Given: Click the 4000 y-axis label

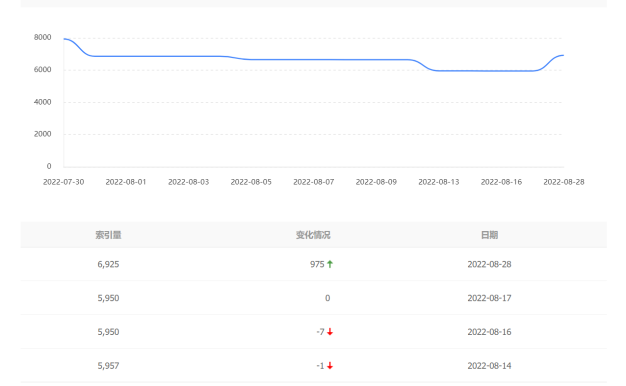Looking at the screenshot, I should [x=42, y=102].
